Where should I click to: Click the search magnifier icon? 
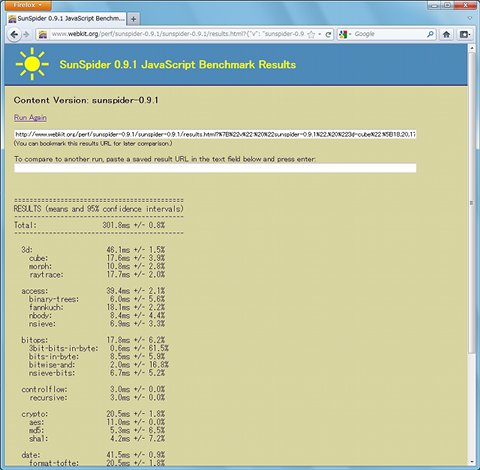click(x=430, y=34)
